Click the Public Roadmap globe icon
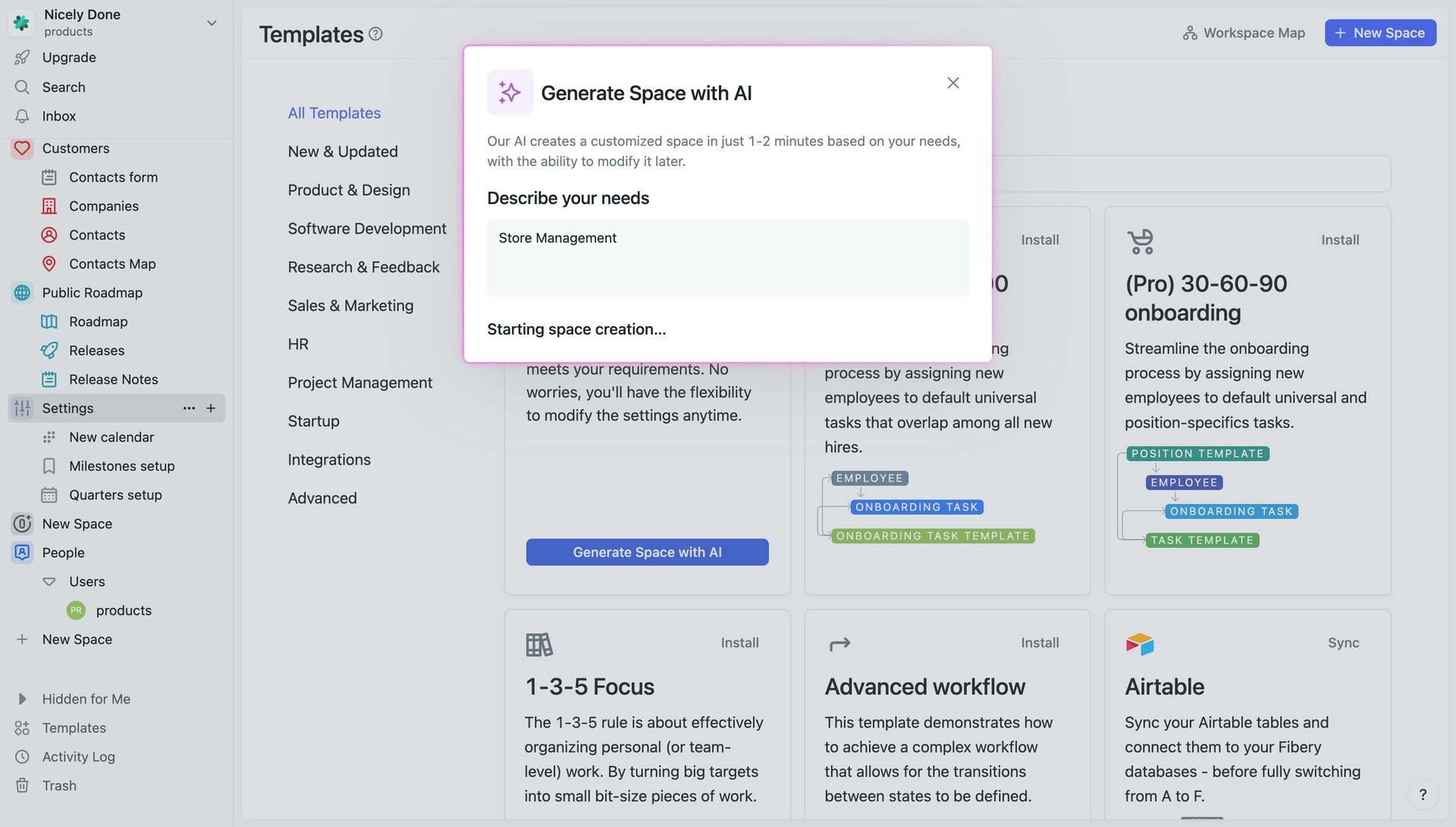This screenshot has width=1456, height=827. (22, 292)
